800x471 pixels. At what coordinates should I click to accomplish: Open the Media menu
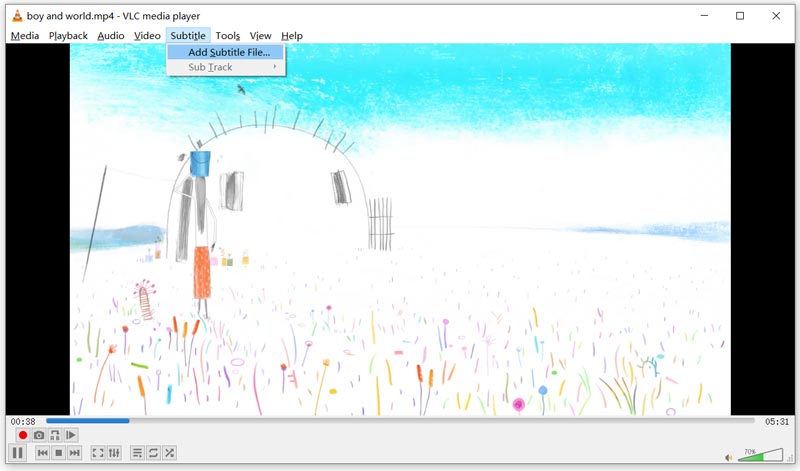(25, 36)
